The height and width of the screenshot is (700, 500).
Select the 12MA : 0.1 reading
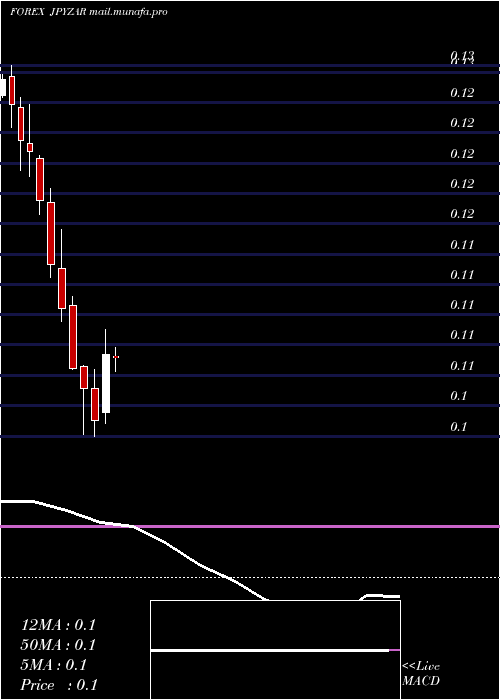(58, 625)
